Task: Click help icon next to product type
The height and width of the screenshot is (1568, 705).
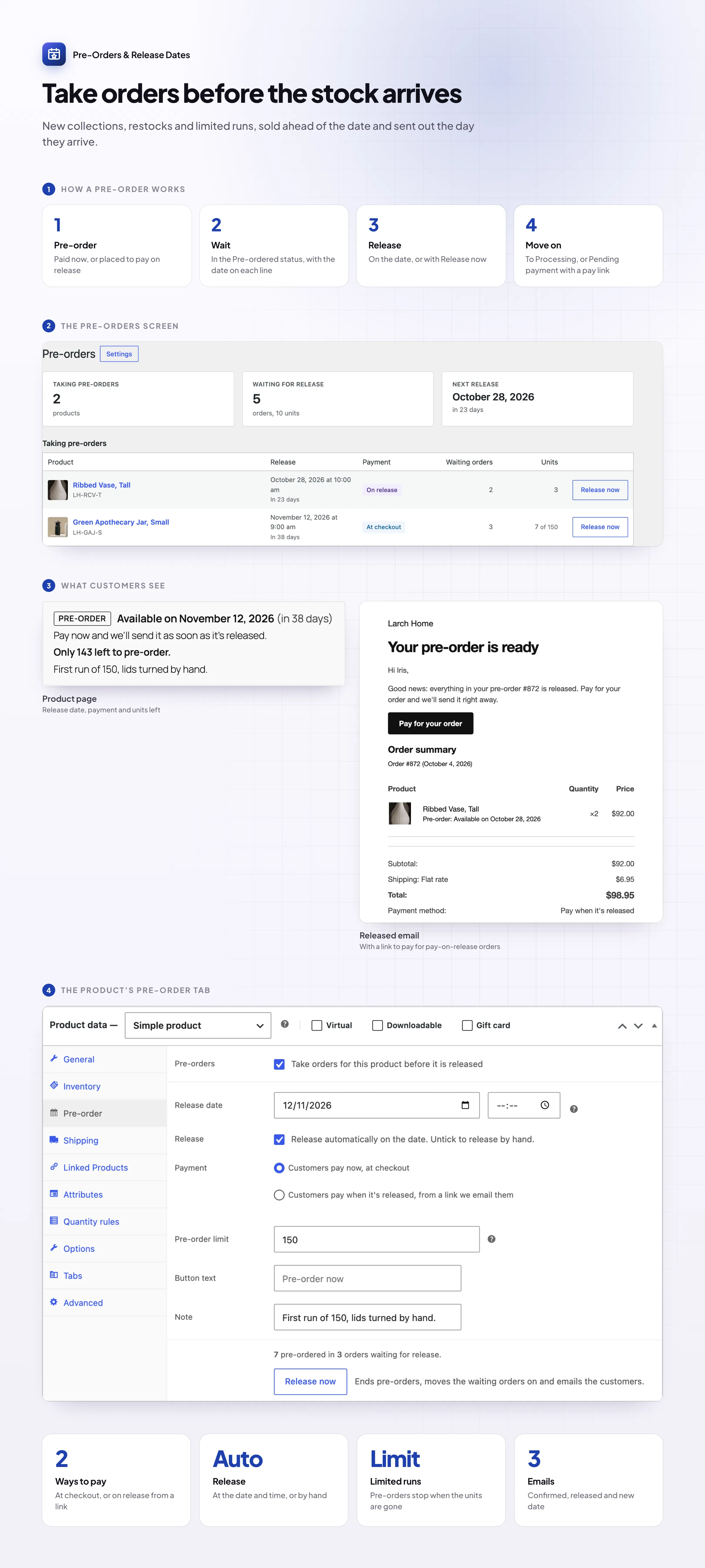Action: point(284,1024)
